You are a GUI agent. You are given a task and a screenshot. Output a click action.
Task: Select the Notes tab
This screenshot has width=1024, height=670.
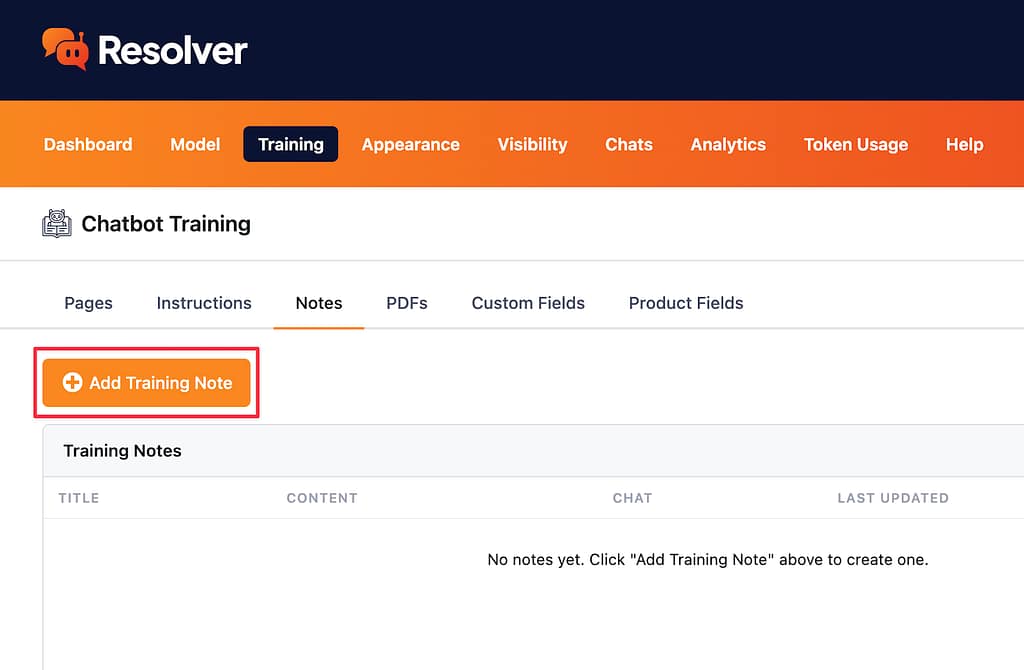[319, 303]
